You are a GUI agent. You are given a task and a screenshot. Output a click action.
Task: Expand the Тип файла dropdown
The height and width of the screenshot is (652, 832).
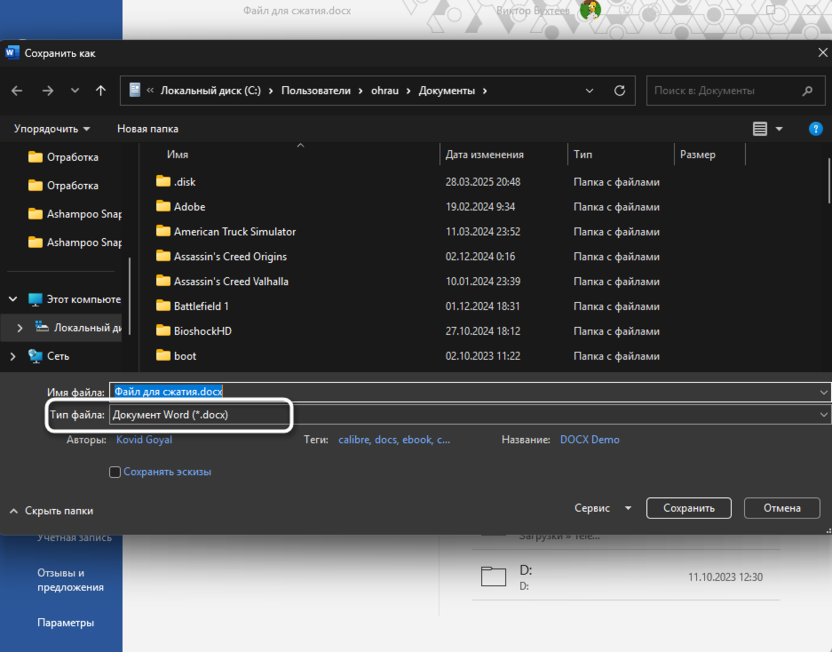click(823, 414)
